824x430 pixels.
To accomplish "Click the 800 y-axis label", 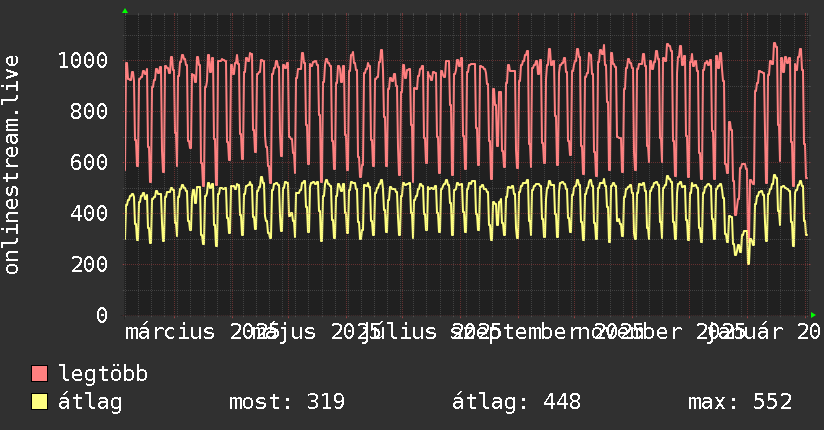I will (89, 111).
